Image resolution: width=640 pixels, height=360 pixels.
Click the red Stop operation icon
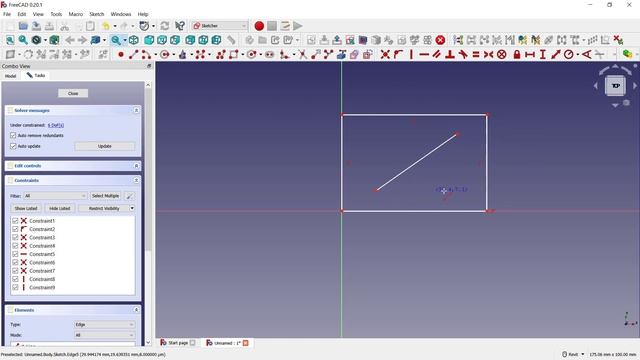pyautogui.click(x=440, y=40)
